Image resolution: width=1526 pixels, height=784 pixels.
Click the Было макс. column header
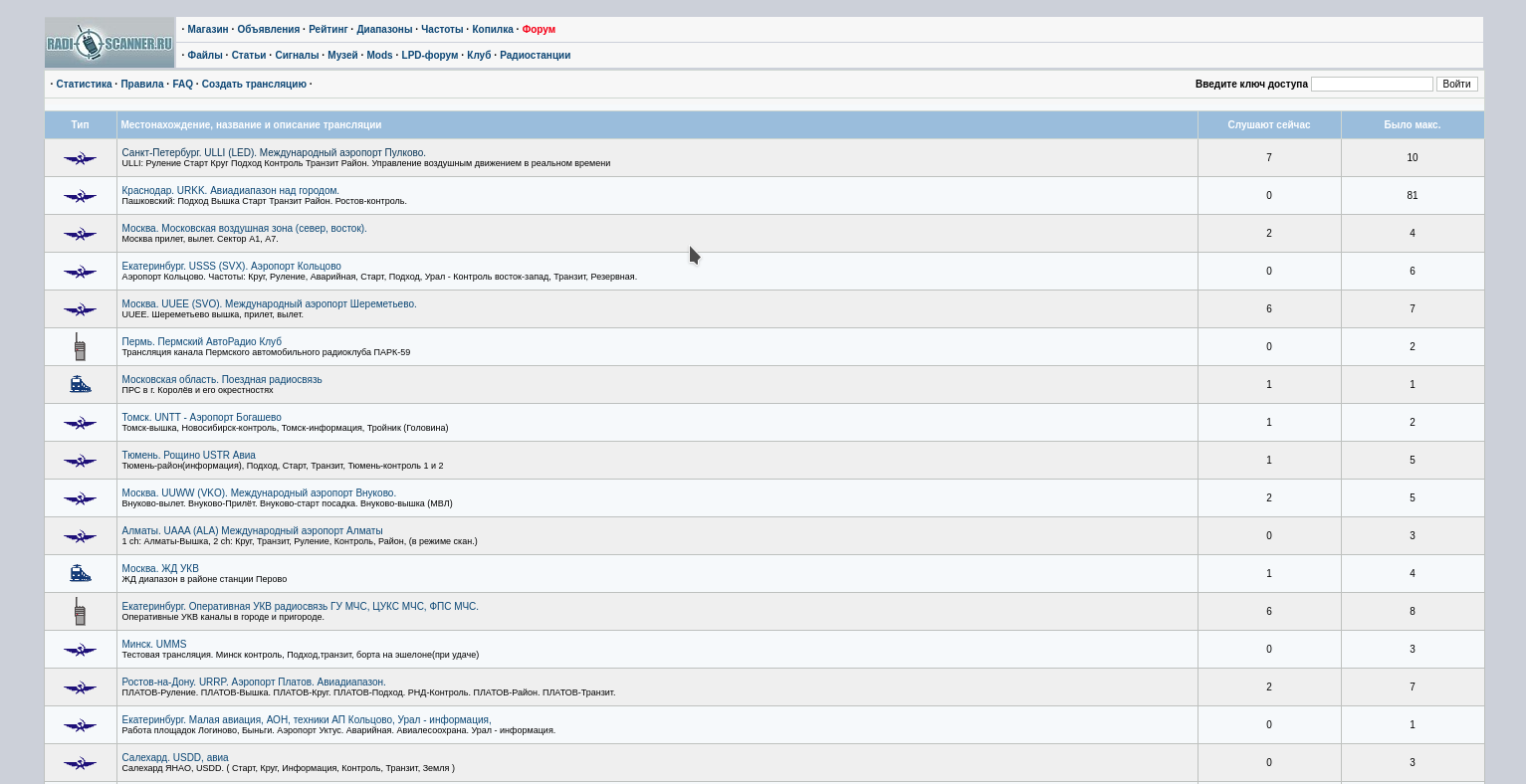[1413, 124]
